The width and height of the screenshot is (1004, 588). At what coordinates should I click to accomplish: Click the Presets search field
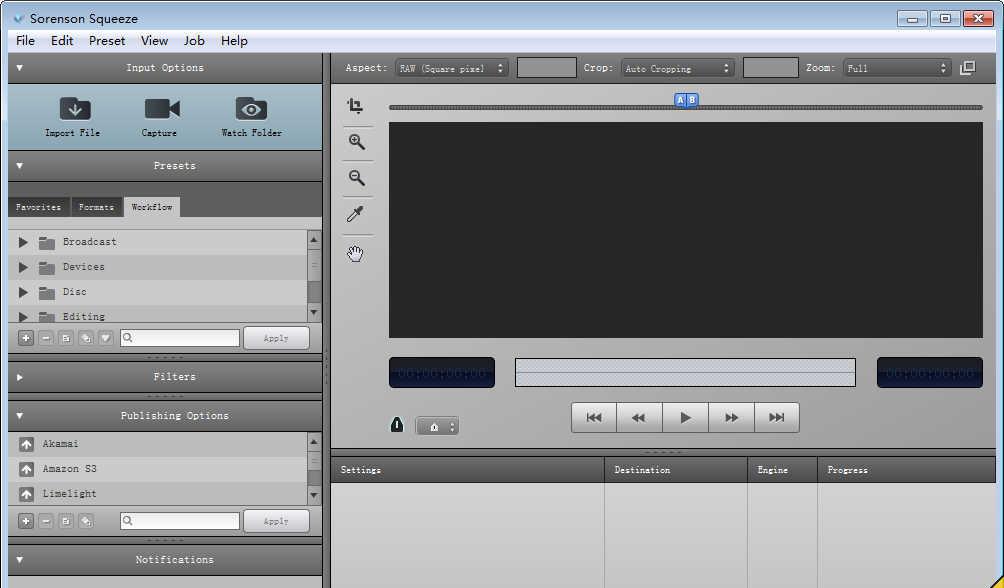(180, 338)
